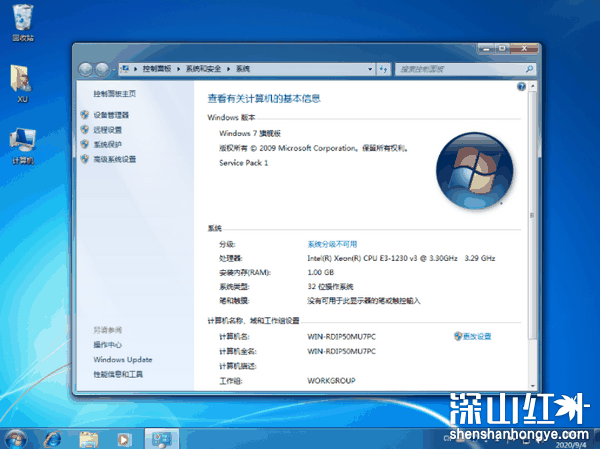This screenshot has width=600, height=449.
Task: Select the Control Panel taskbar button
Action: (x=161, y=439)
